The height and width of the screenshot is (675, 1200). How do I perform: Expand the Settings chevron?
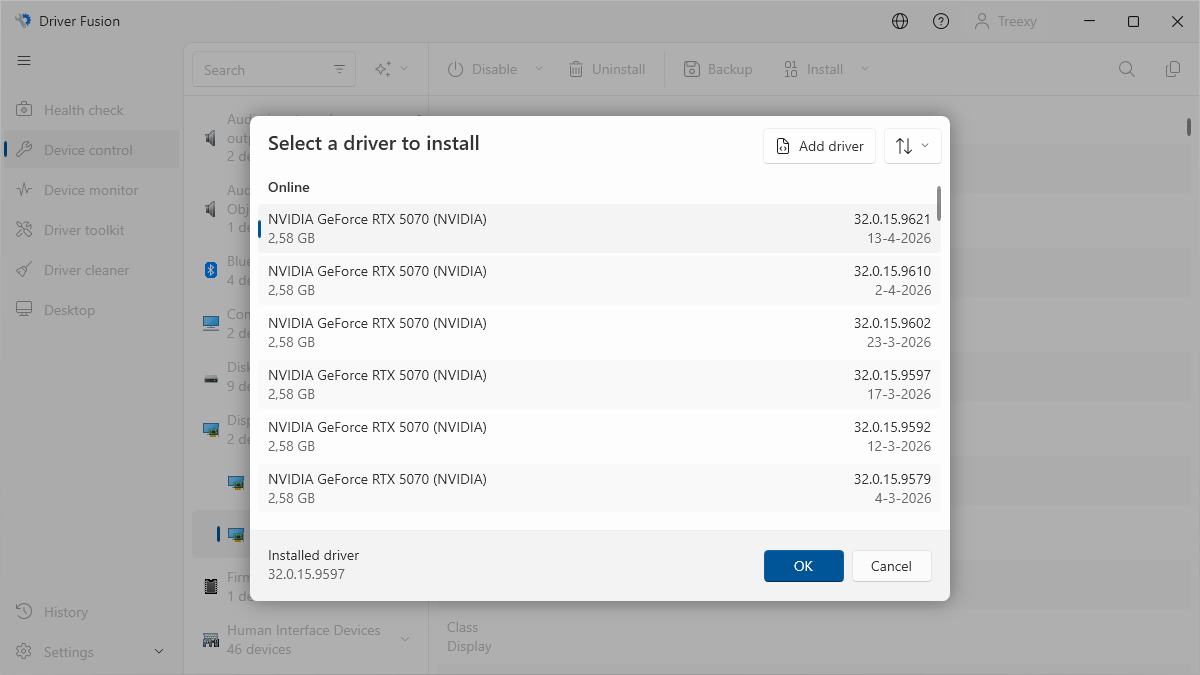(x=159, y=652)
